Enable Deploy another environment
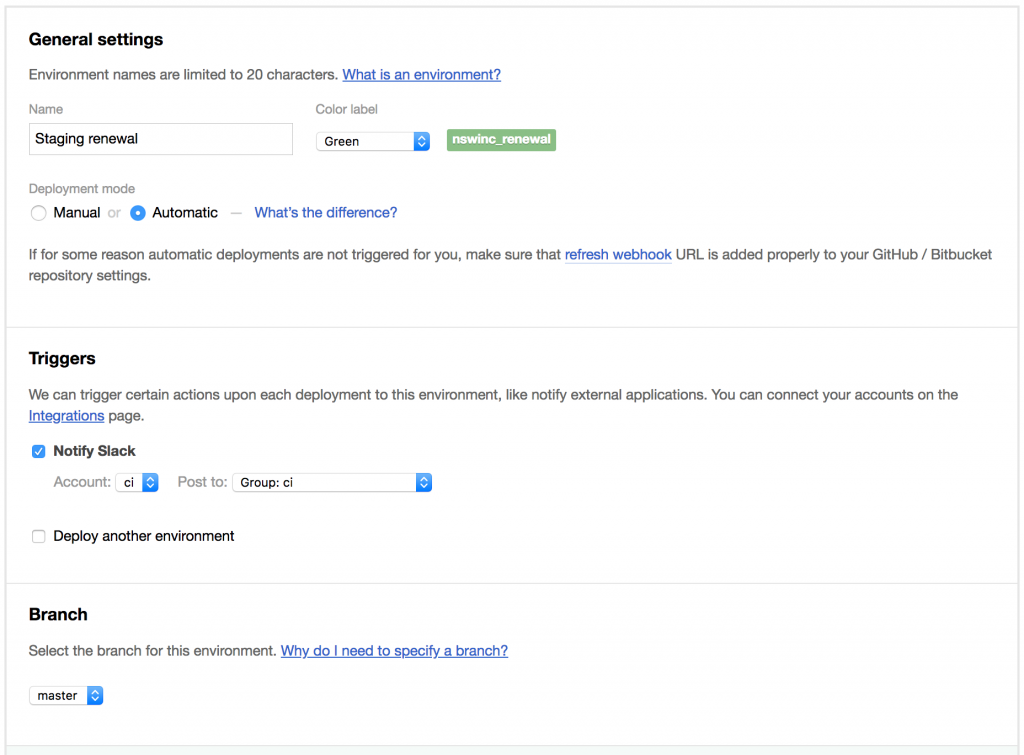Image resolution: width=1024 pixels, height=755 pixels. click(38, 536)
